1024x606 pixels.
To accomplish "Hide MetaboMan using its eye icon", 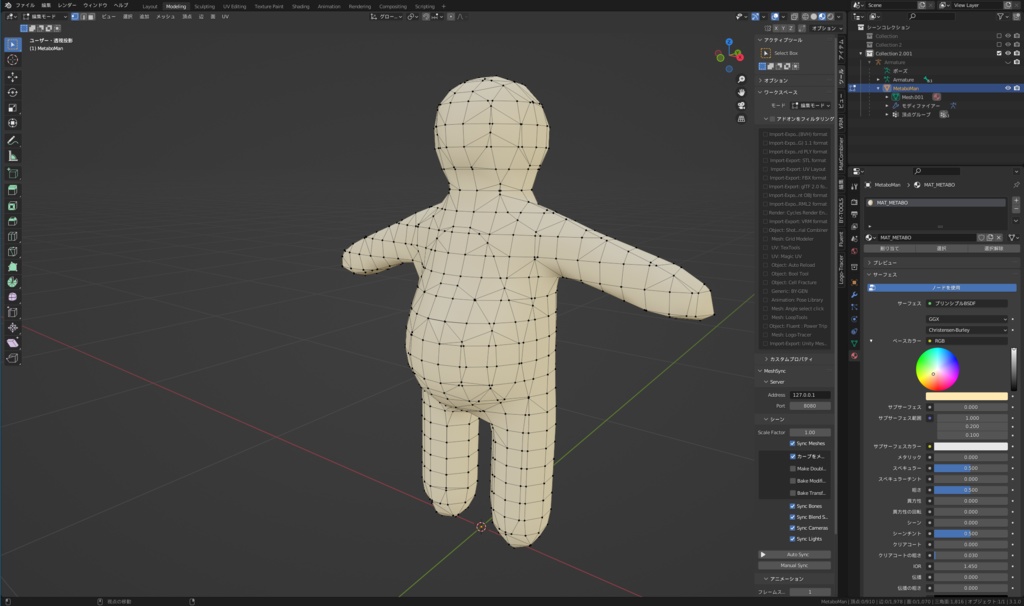I will (1007, 88).
